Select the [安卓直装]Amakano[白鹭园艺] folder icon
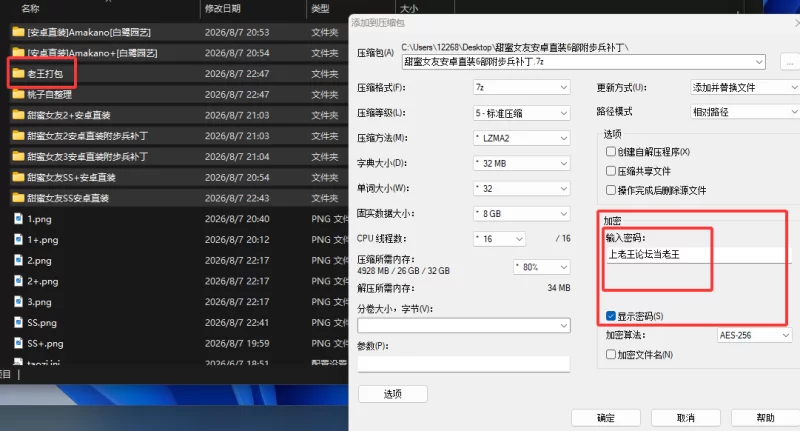The width and height of the screenshot is (800, 431). tap(18, 32)
